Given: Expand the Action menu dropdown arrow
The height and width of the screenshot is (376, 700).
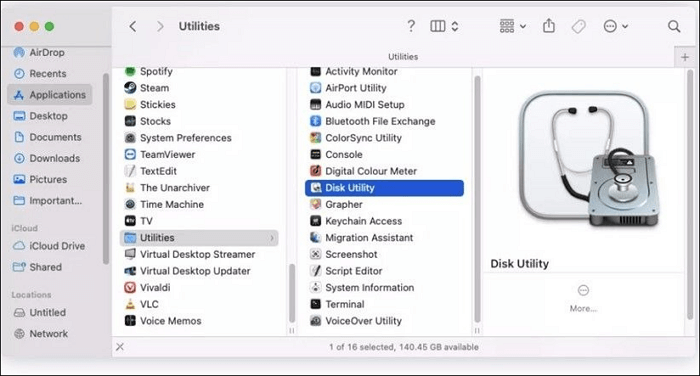Looking at the screenshot, I should point(625,26).
